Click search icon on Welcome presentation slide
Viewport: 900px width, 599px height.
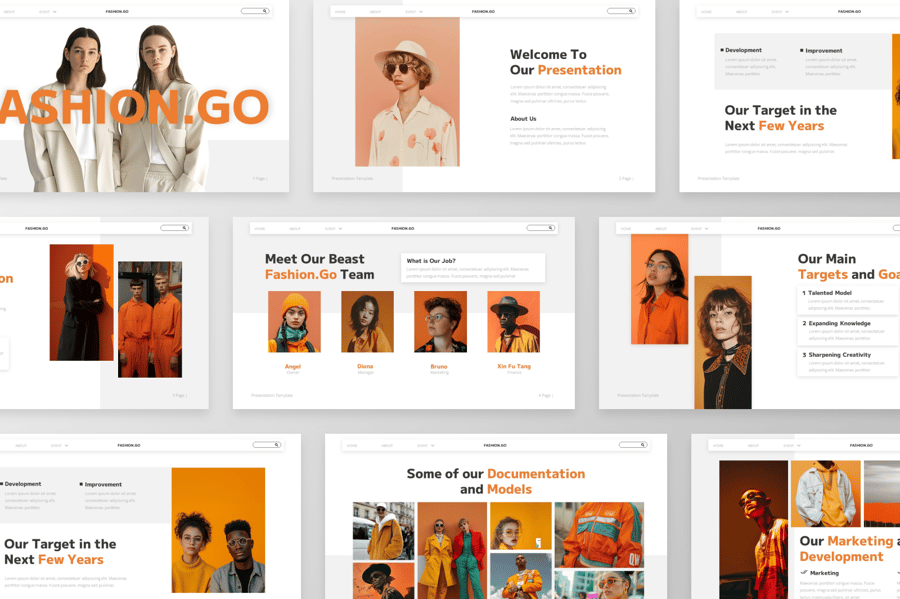pos(631,11)
